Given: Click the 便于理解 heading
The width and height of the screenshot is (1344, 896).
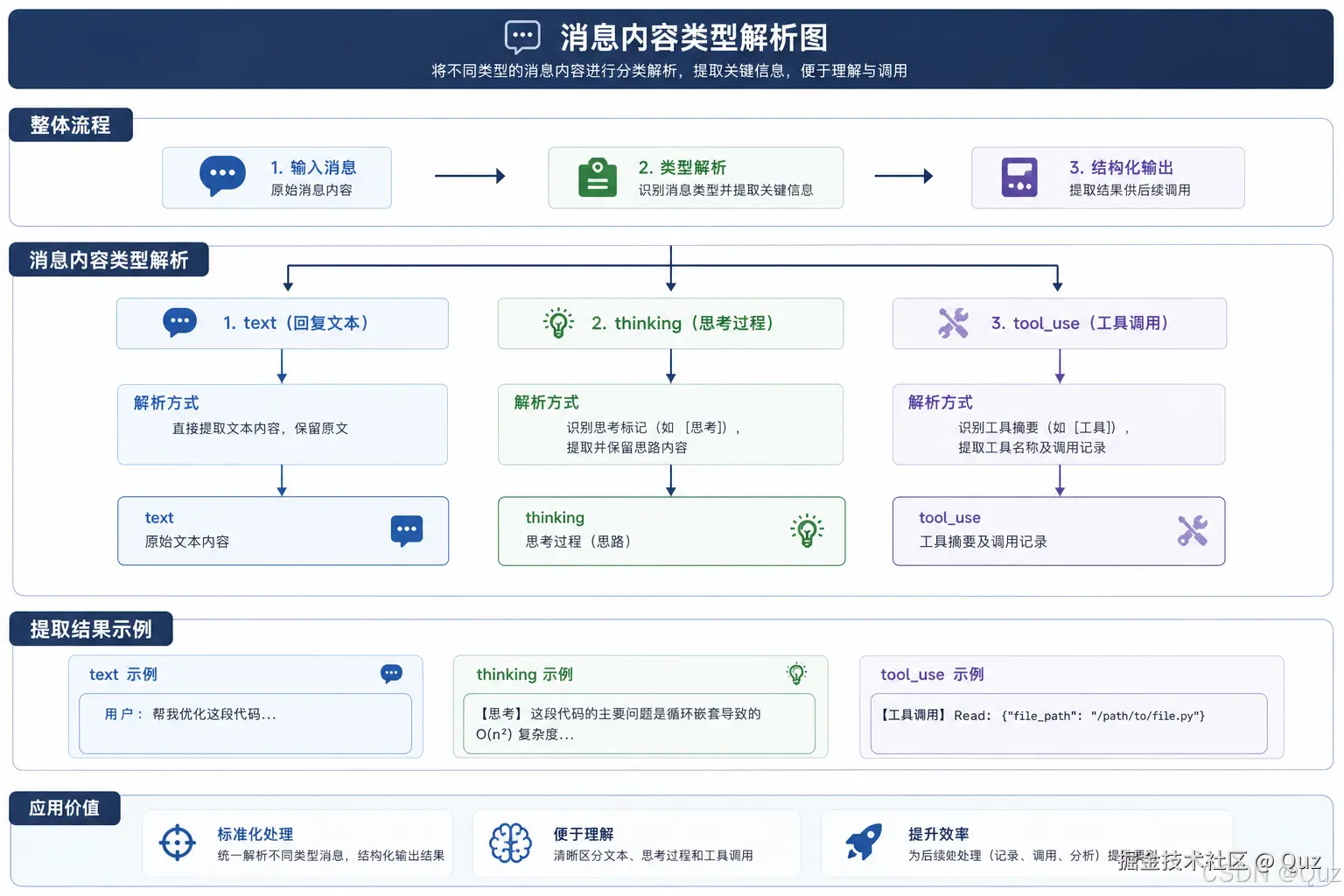Looking at the screenshot, I should pyautogui.click(x=583, y=834).
